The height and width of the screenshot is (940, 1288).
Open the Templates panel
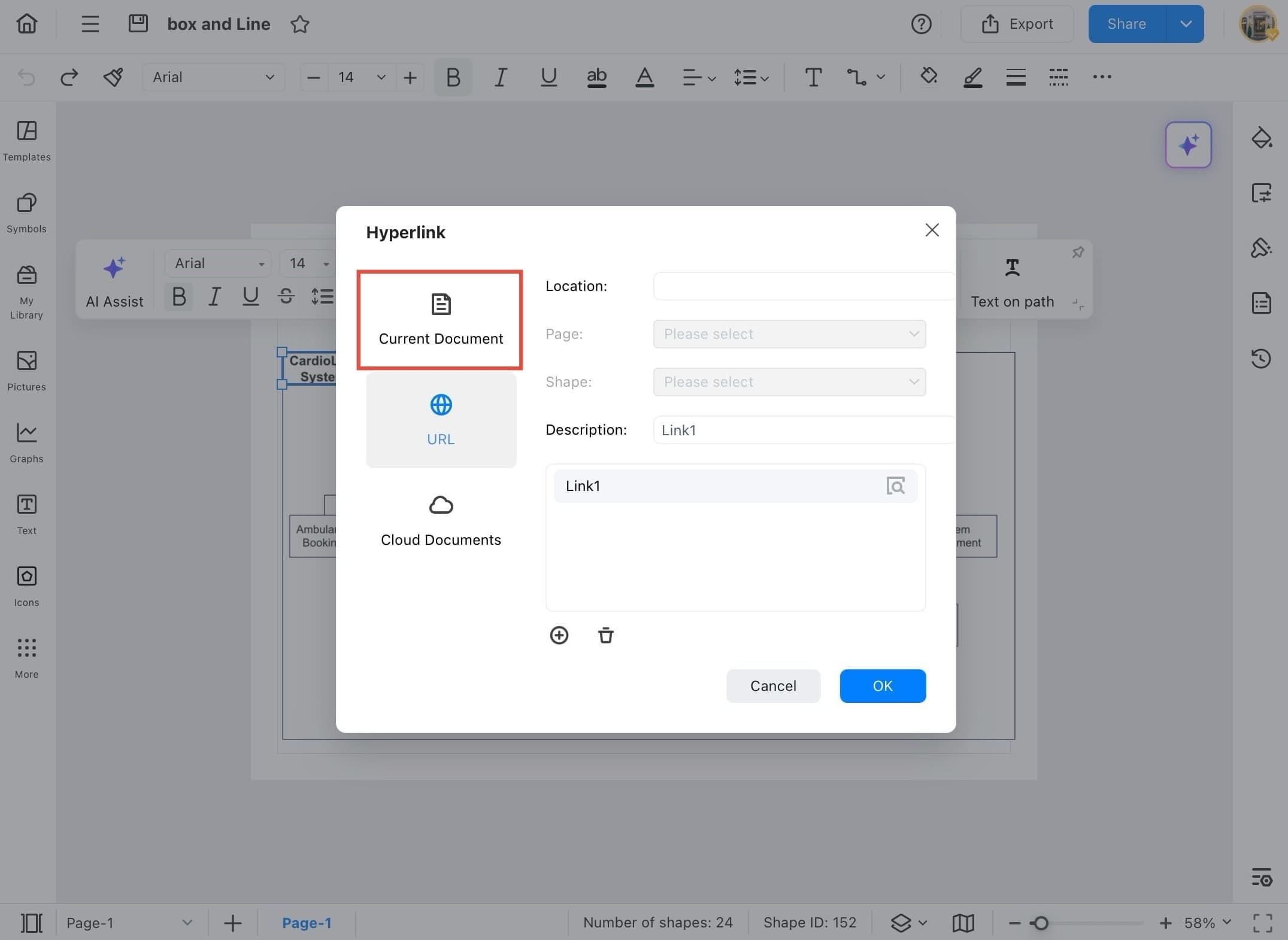tap(26, 140)
